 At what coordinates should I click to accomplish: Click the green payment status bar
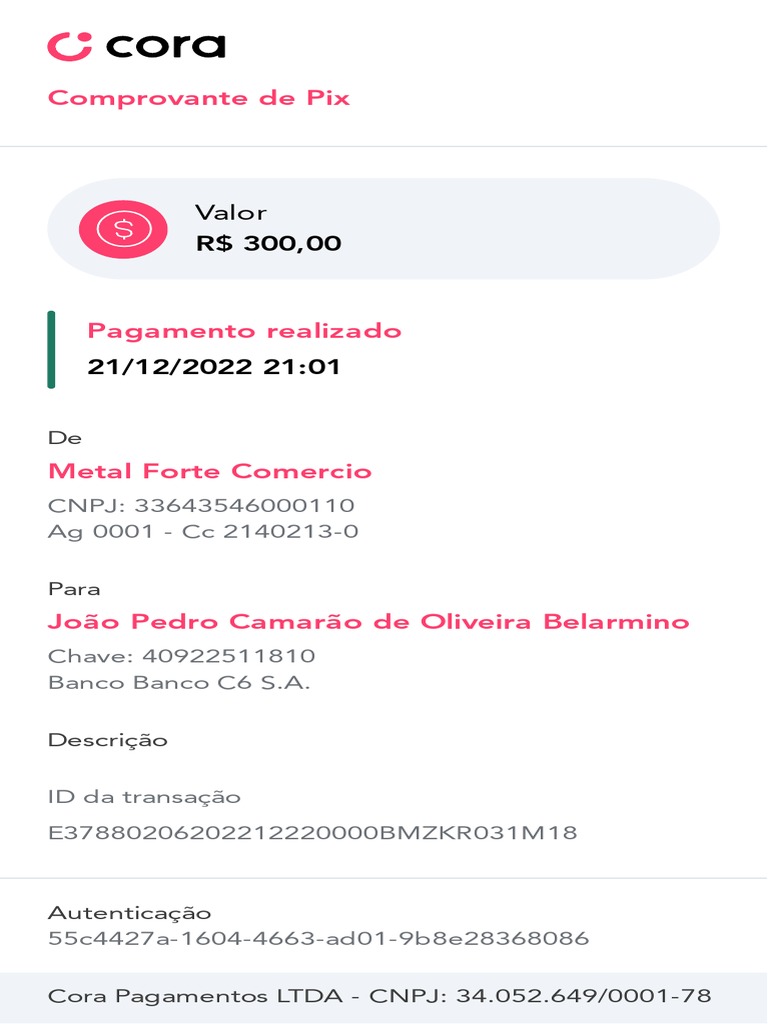51,349
